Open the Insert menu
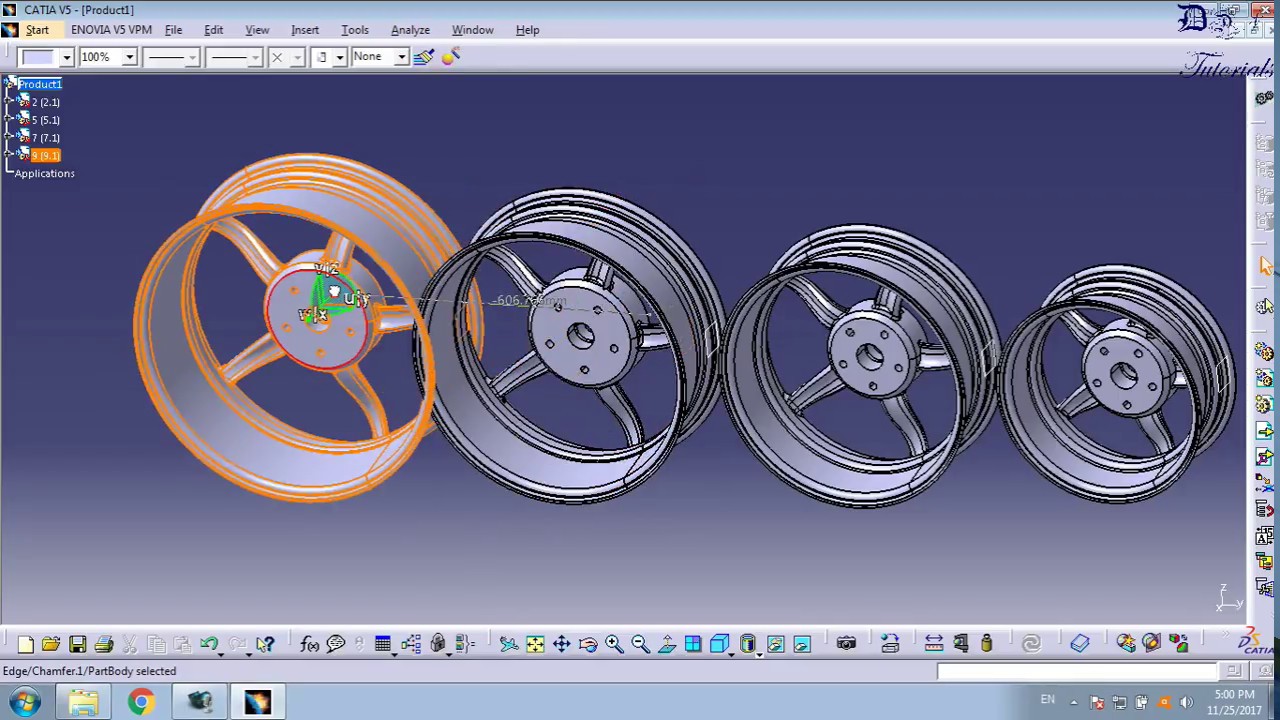Viewport: 1280px width, 720px height. pos(305,30)
